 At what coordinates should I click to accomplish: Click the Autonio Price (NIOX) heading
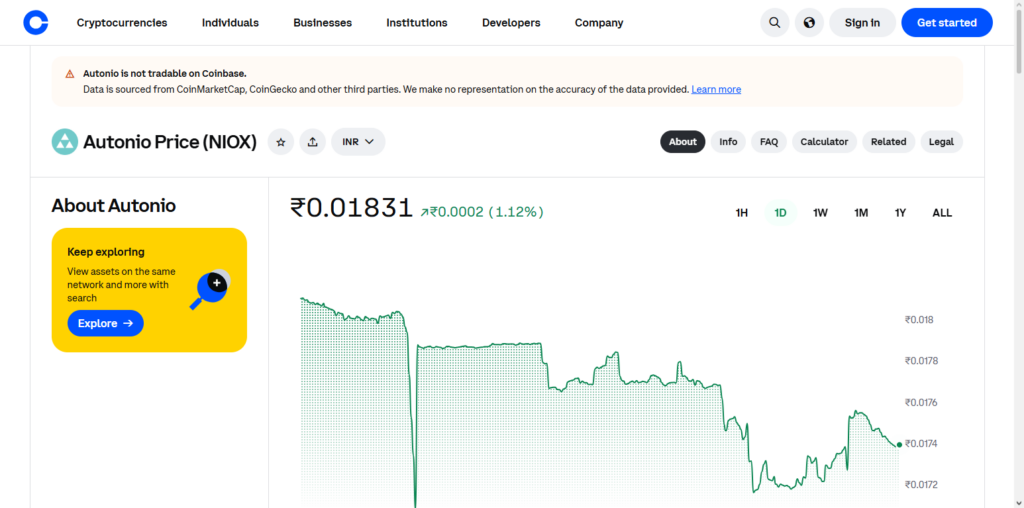coord(170,142)
